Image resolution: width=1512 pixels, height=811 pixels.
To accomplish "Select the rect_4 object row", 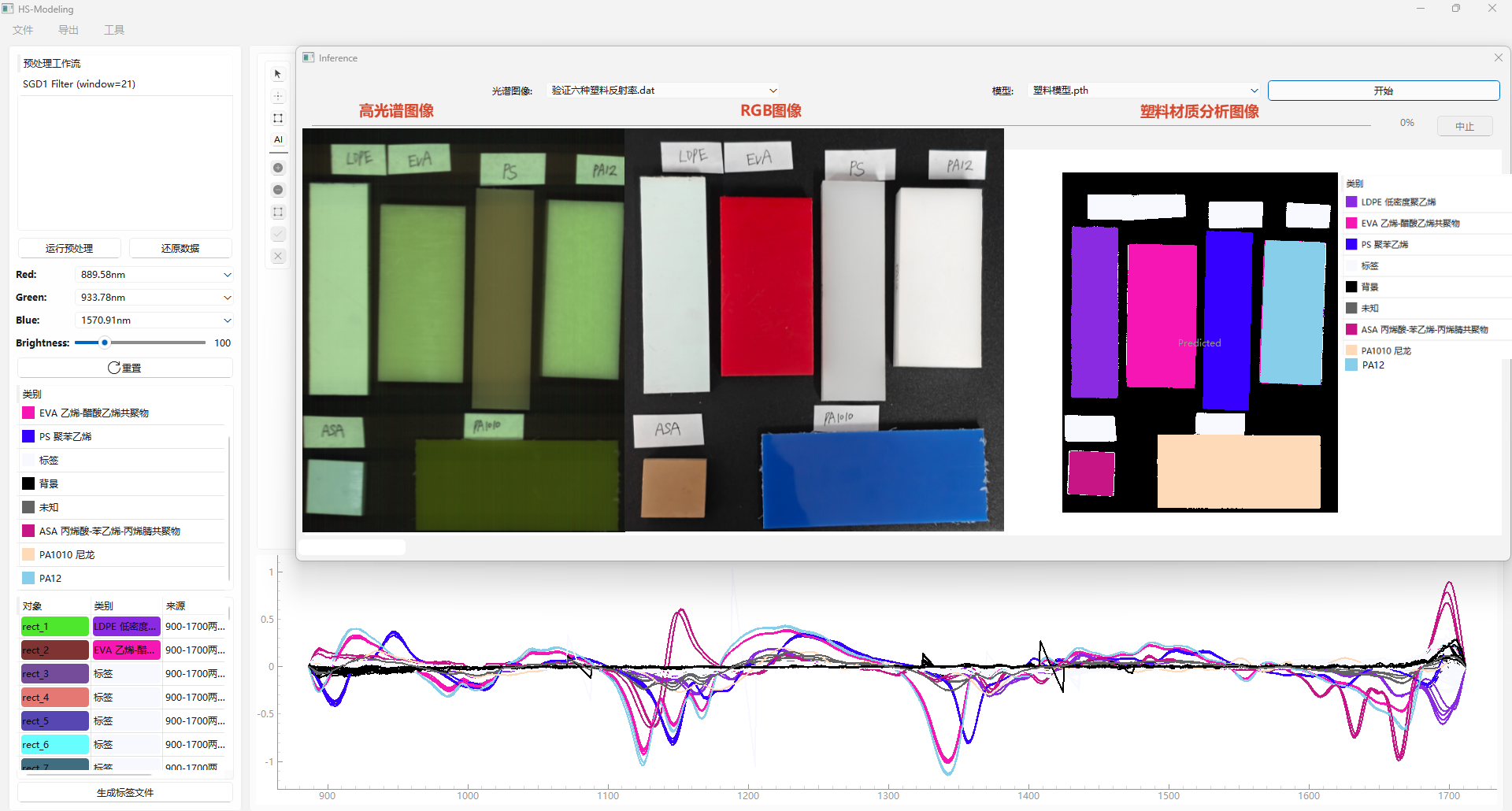I will 124,698.
